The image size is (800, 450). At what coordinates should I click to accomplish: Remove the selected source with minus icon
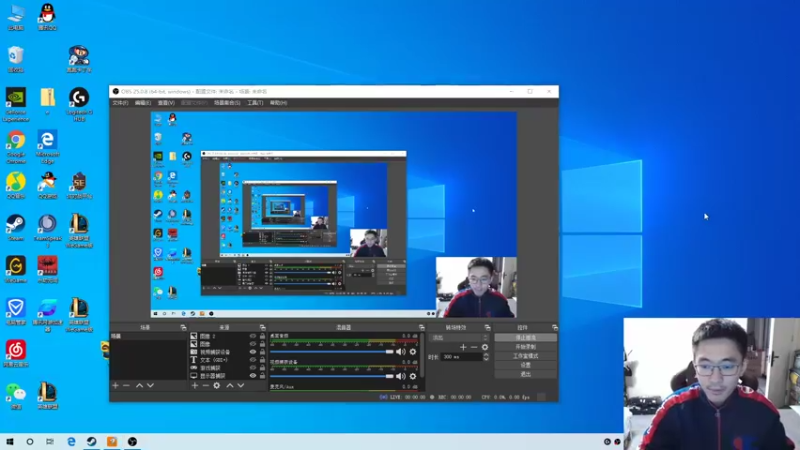pyautogui.click(x=206, y=386)
